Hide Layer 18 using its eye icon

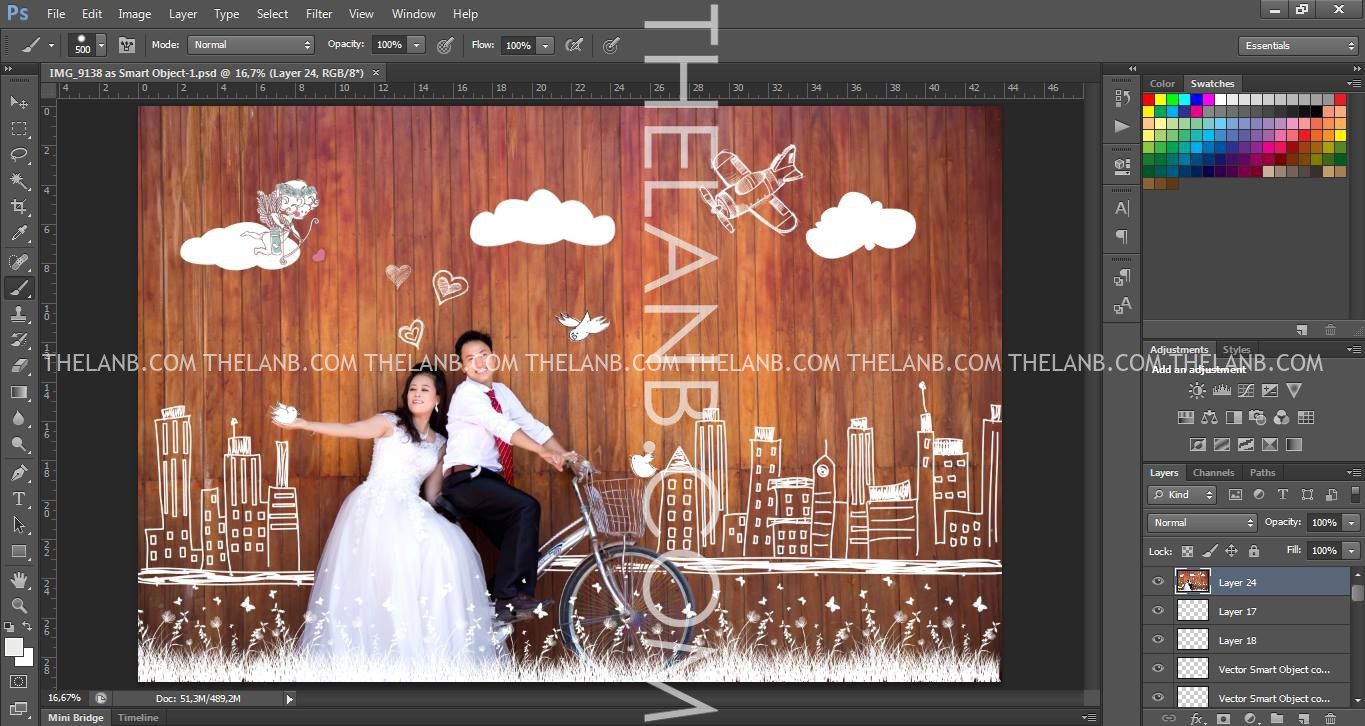pyautogui.click(x=1158, y=640)
